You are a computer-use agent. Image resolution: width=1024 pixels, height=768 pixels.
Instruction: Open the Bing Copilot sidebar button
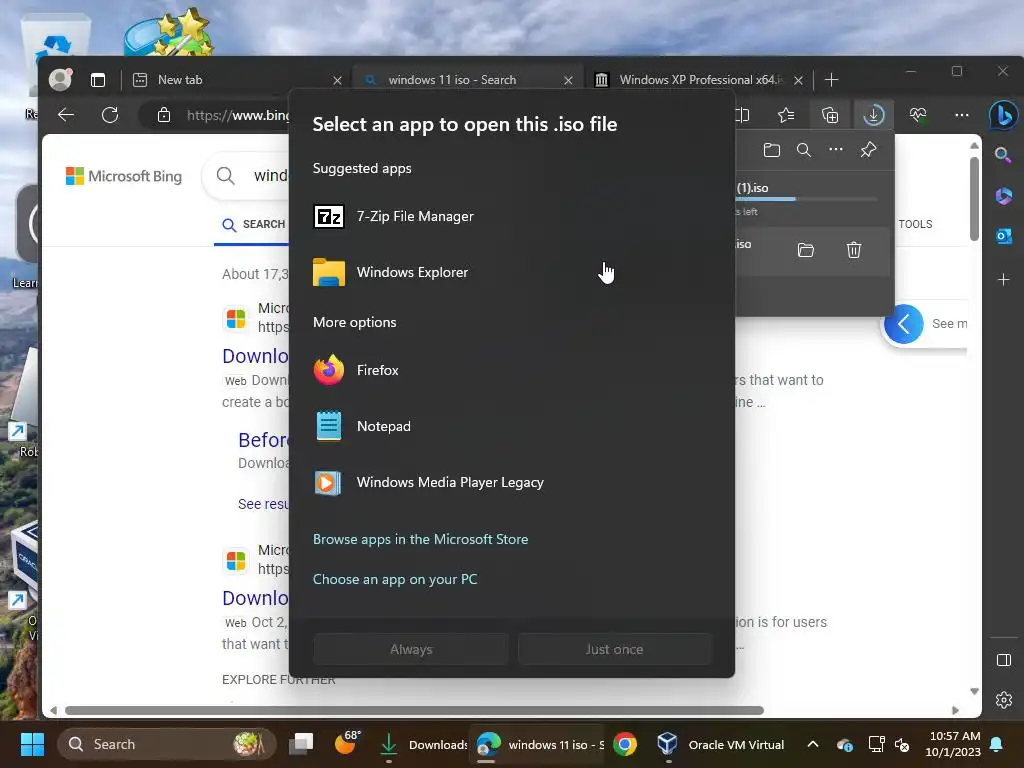[1004, 116]
